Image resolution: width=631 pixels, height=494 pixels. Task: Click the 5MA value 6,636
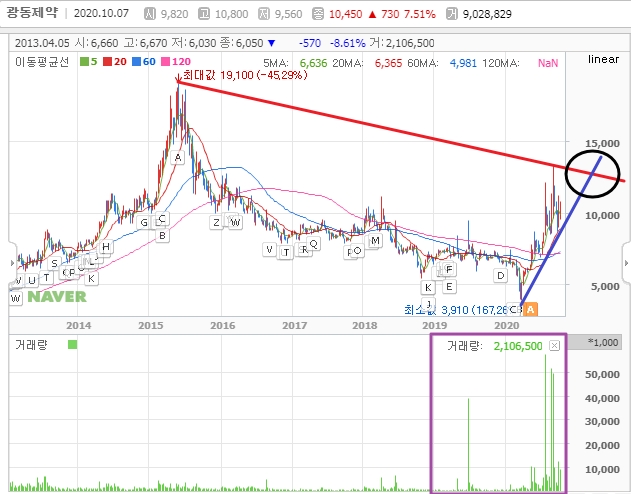coord(313,63)
